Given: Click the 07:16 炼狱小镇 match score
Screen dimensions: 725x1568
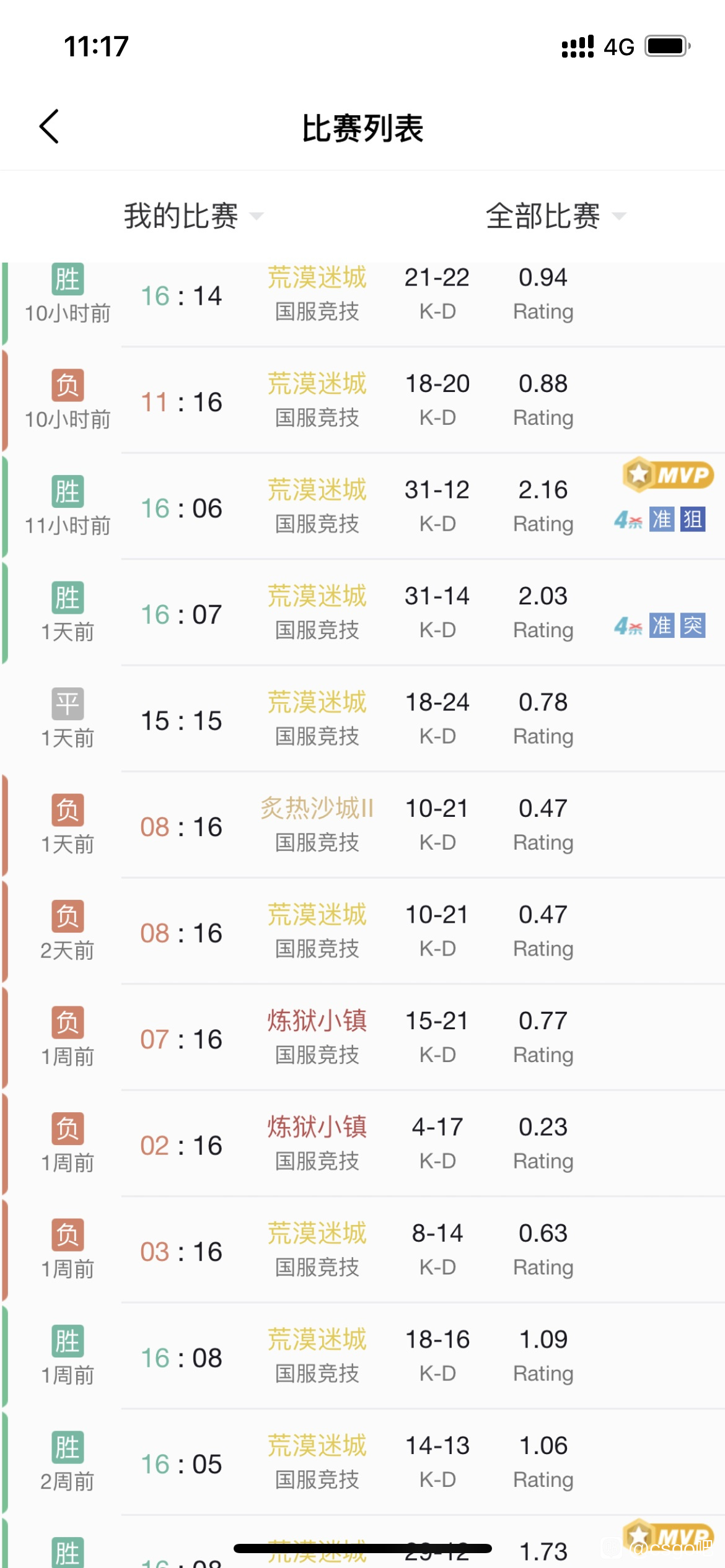Looking at the screenshot, I should (181, 1039).
